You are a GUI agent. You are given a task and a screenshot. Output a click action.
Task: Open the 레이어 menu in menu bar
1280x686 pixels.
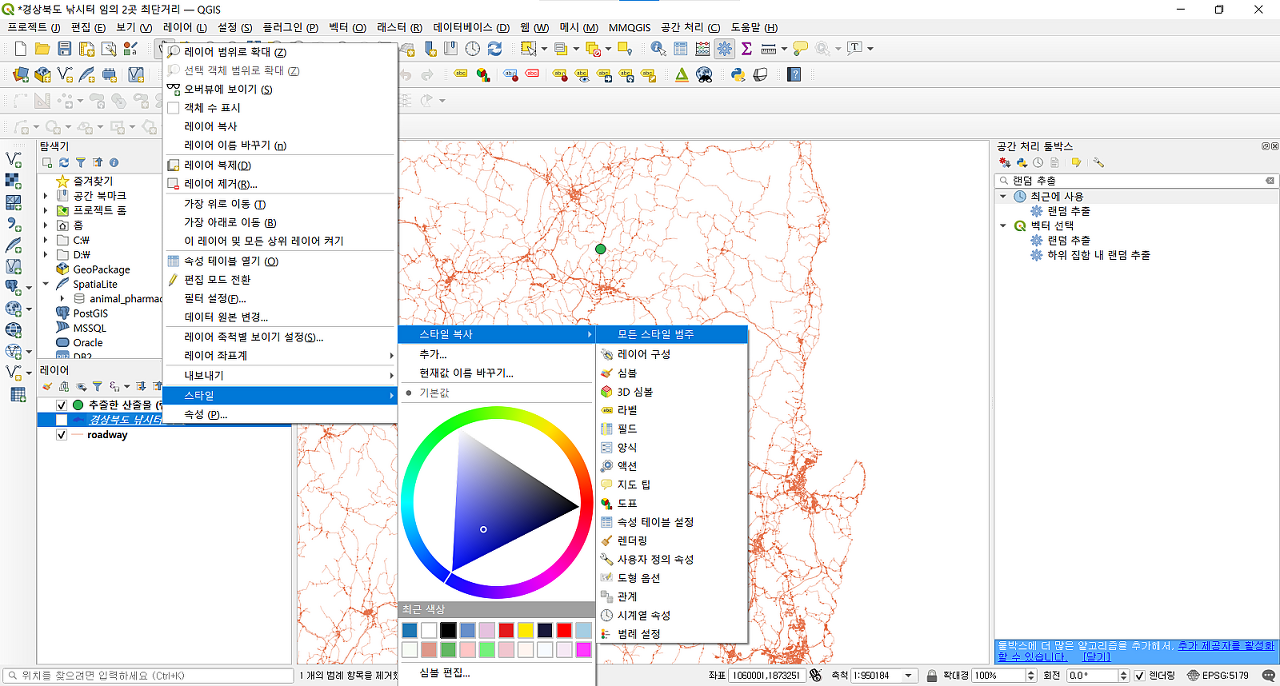185,27
